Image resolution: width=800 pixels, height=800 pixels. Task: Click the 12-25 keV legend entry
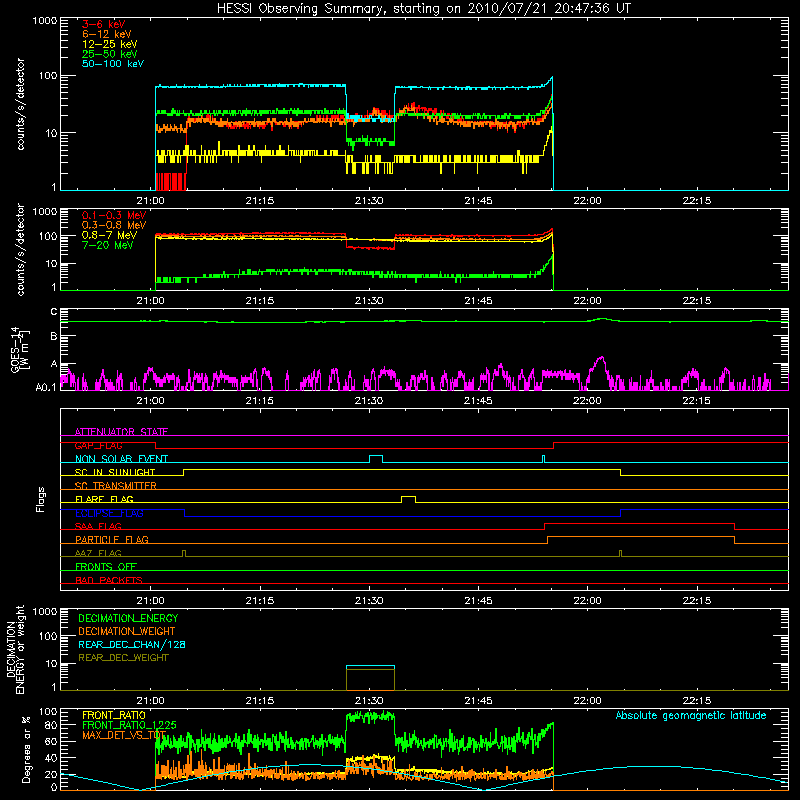point(109,44)
